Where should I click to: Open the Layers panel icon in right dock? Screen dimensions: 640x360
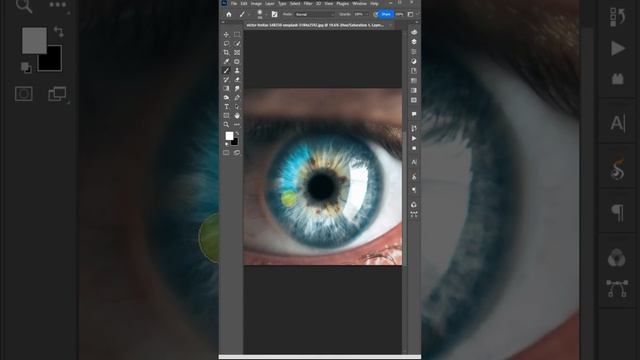pos(414,42)
